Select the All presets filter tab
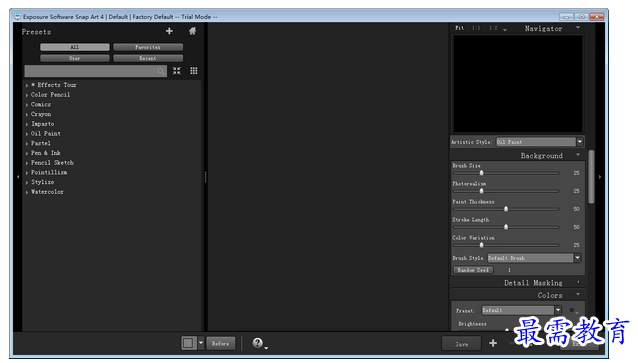The image size is (638, 363). coord(75,47)
